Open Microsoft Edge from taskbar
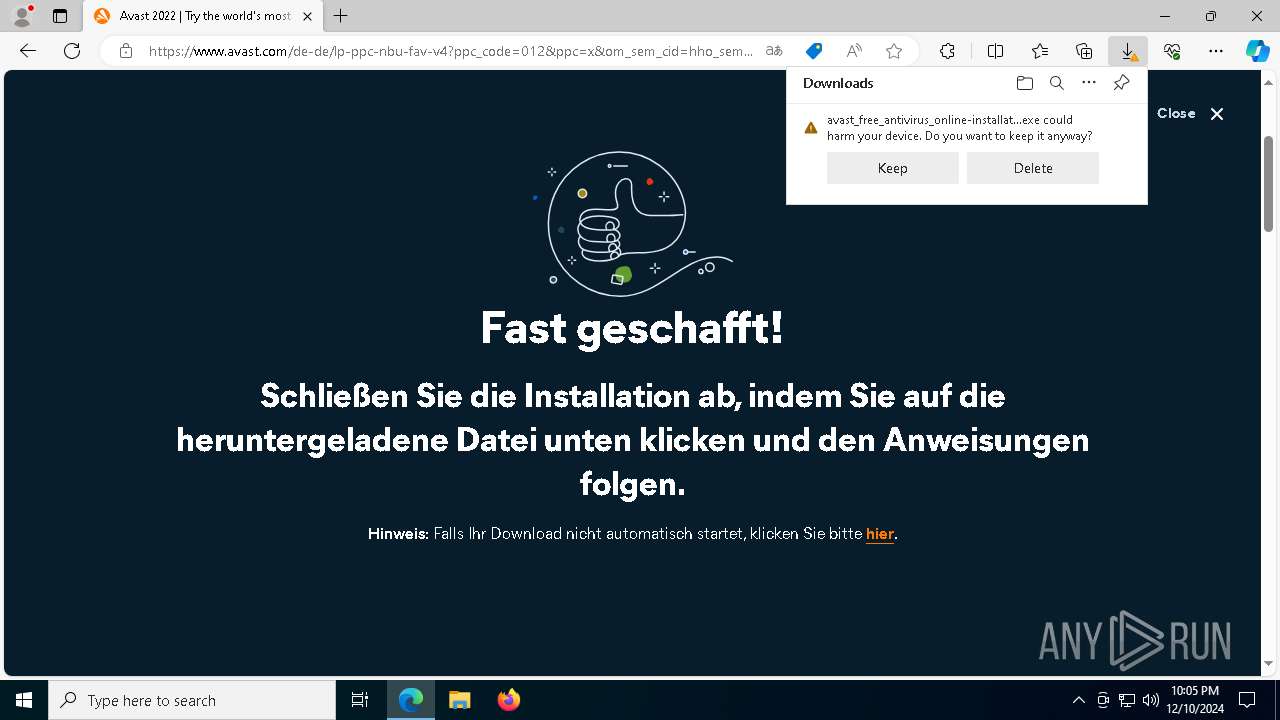Screen dimensions: 1280x720 (411, 700)
